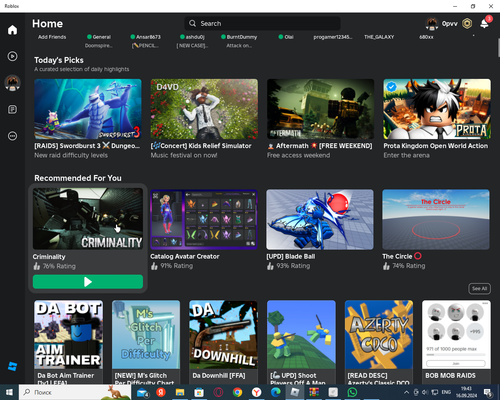
Task: Click the '[UPD] Blade Ball' title
Action: point(291,256)
